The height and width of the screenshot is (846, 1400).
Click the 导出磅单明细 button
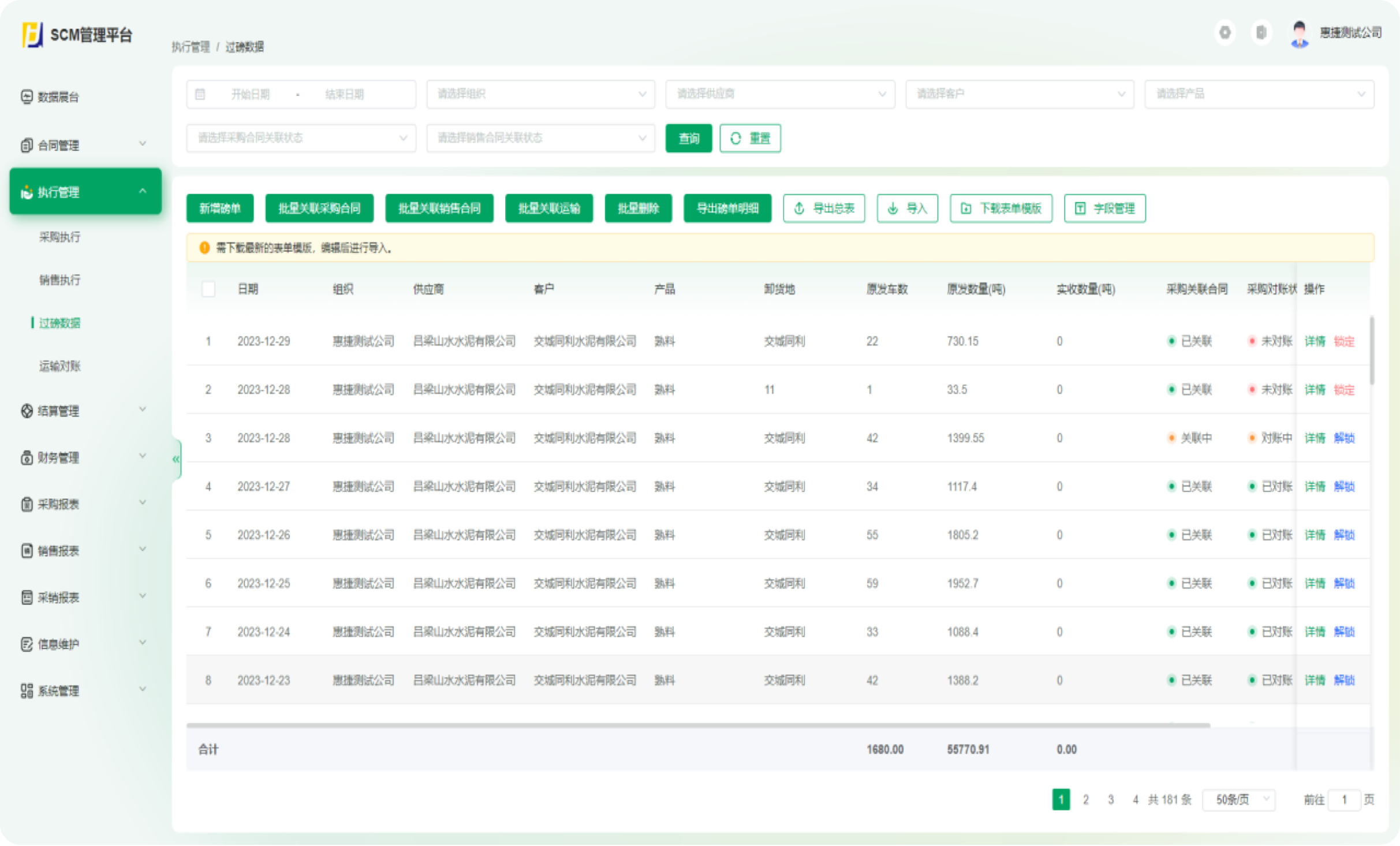pyautogui.click(x=727, y=208)
